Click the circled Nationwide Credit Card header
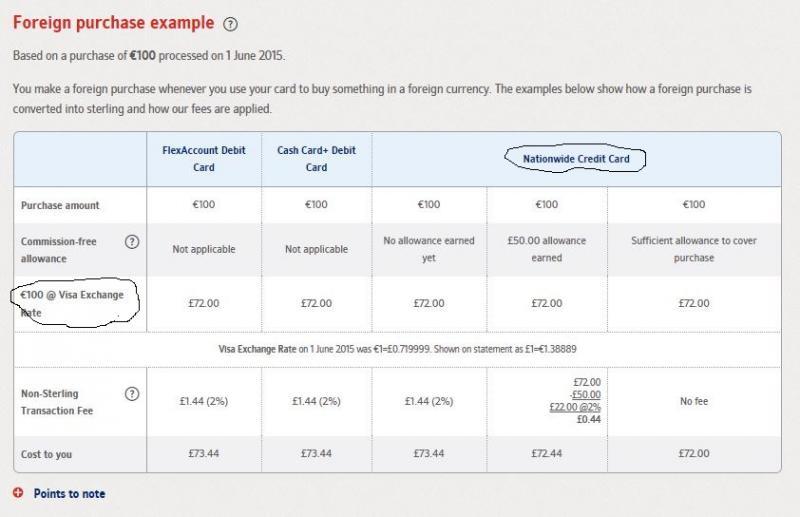The width and height of the screenshot is (800, 517). [x=576, y=159]
